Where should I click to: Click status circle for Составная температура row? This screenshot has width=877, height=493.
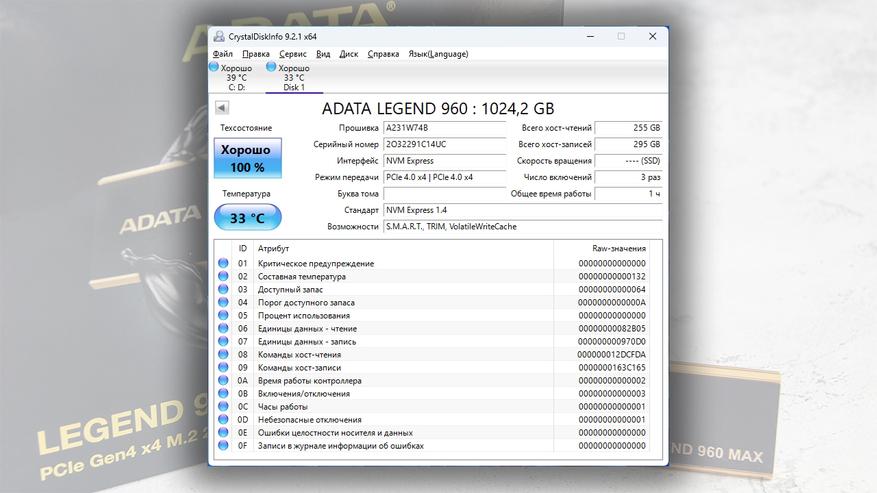click(x=223, y=276)
